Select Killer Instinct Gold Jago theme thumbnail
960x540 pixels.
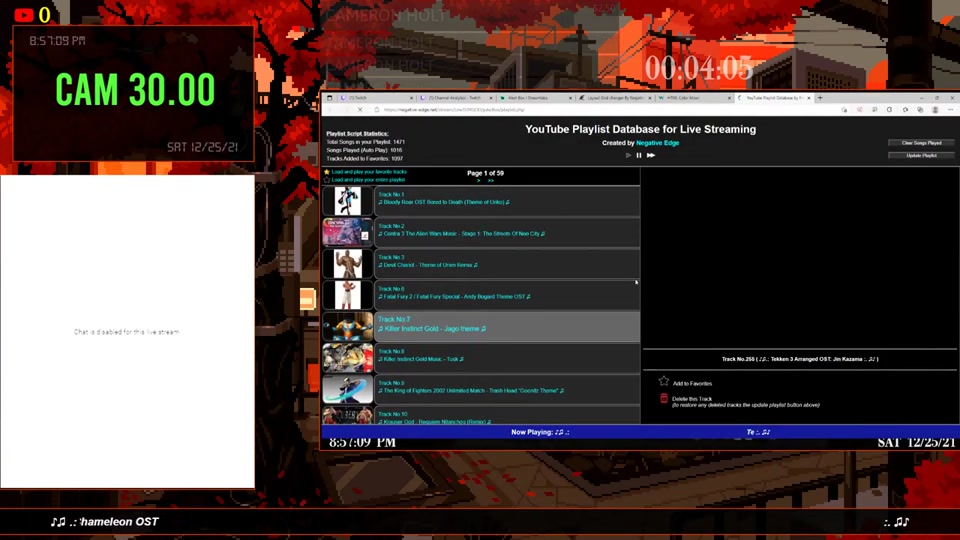pos(347,327)
